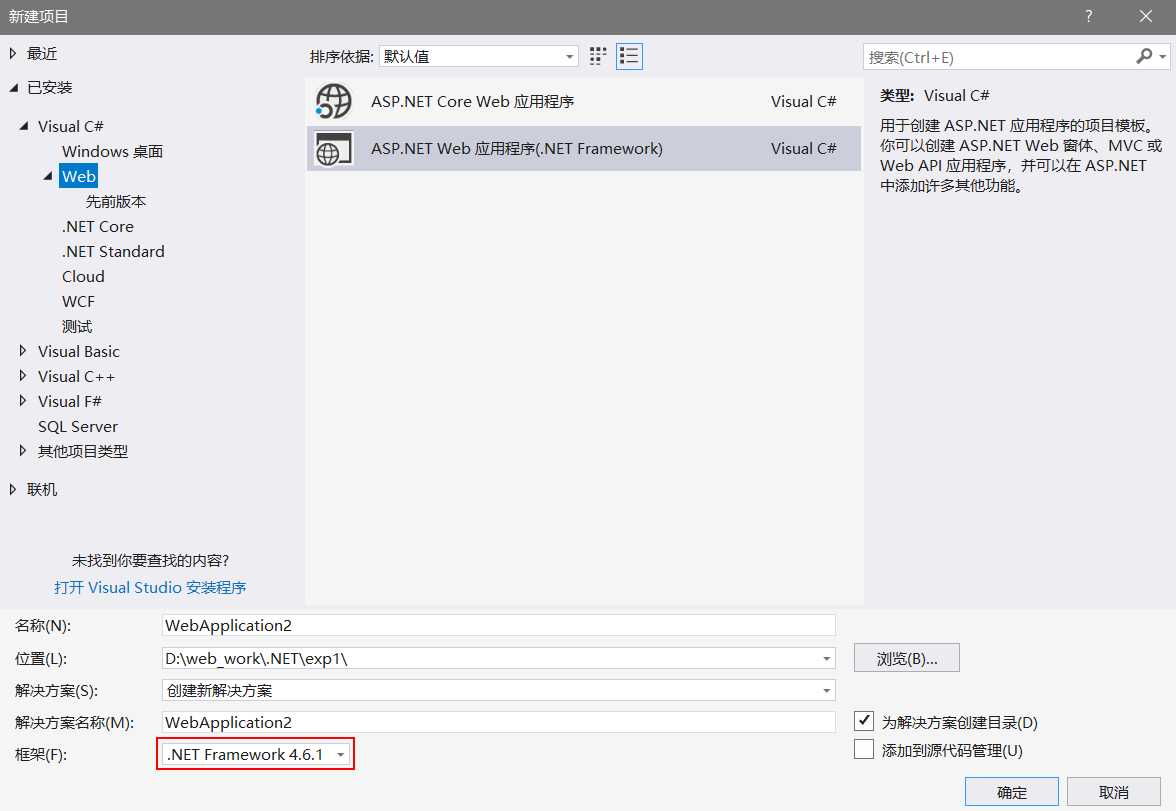This screenshot has height=811, width=1176.
Task: Select 先前版本 under Web
Action: pyautogui.click(x=116, y=201)
